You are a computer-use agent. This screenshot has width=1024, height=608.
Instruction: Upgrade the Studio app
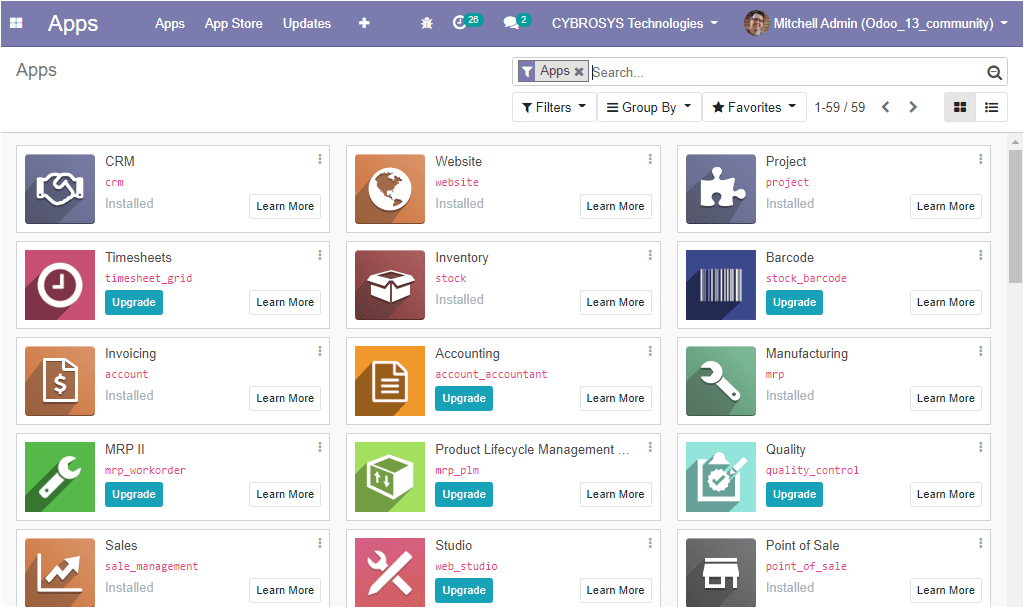click(x=464, y=590)
